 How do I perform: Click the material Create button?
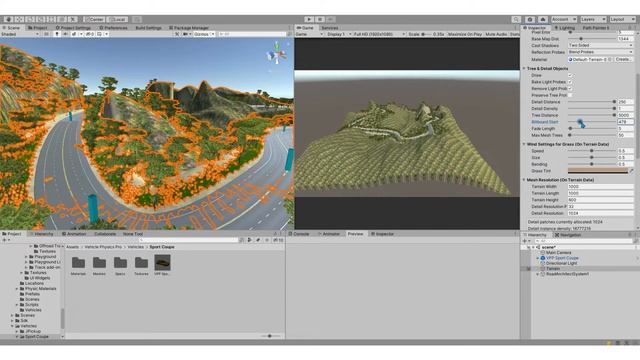coord(623,59)
